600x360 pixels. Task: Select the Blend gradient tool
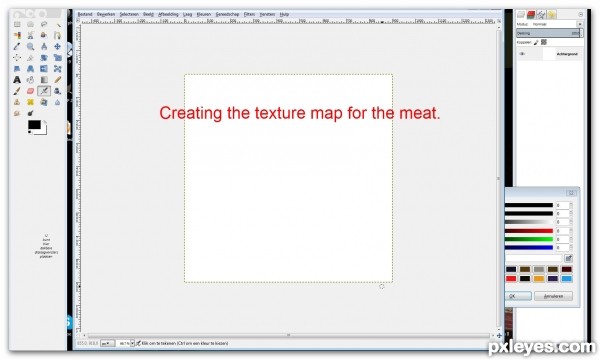[44, 80]
